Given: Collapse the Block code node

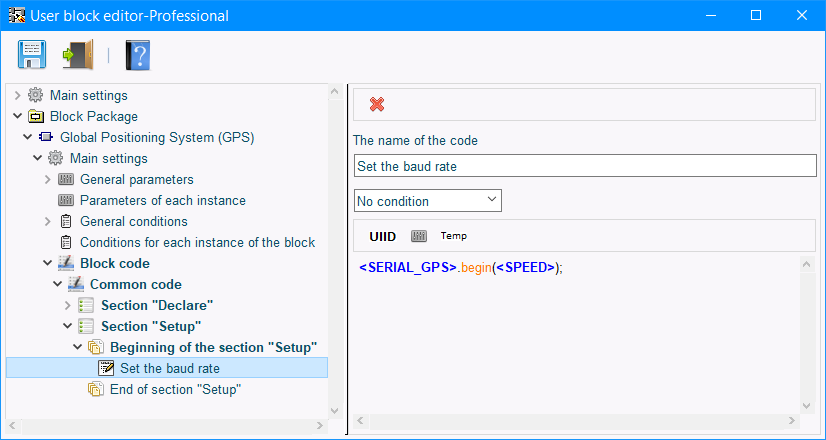Looking at the screenshot, I should point(47,263).
